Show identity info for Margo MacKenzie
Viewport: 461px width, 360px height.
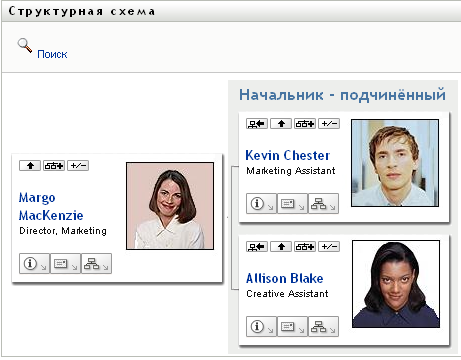pyautogui.click(x=34, y=264)
